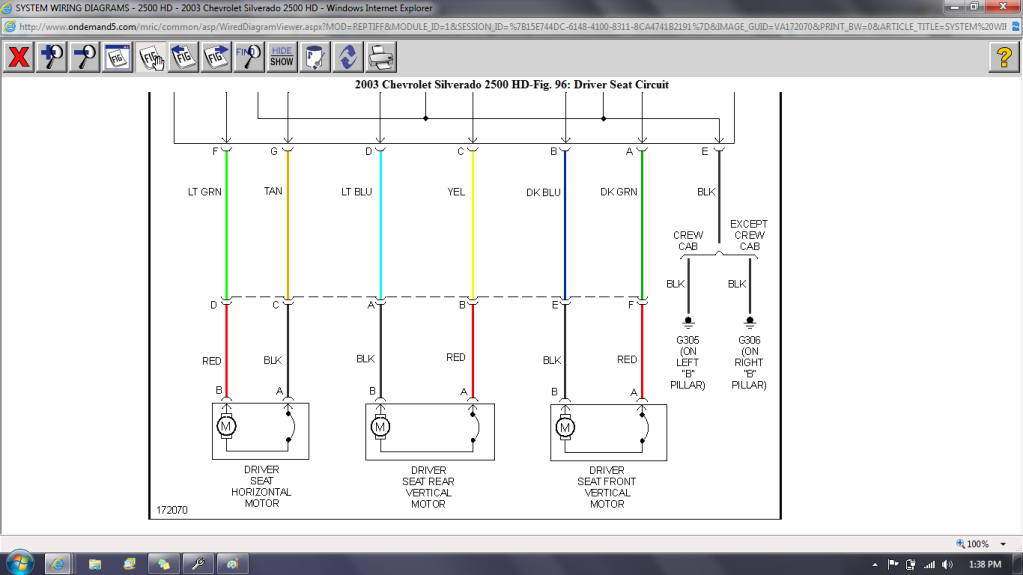Image resolution: width=1023 pixels, height=575 pixels.
Task: Click the rear vertical motor M symbol
Action: (x=380, y=427)
